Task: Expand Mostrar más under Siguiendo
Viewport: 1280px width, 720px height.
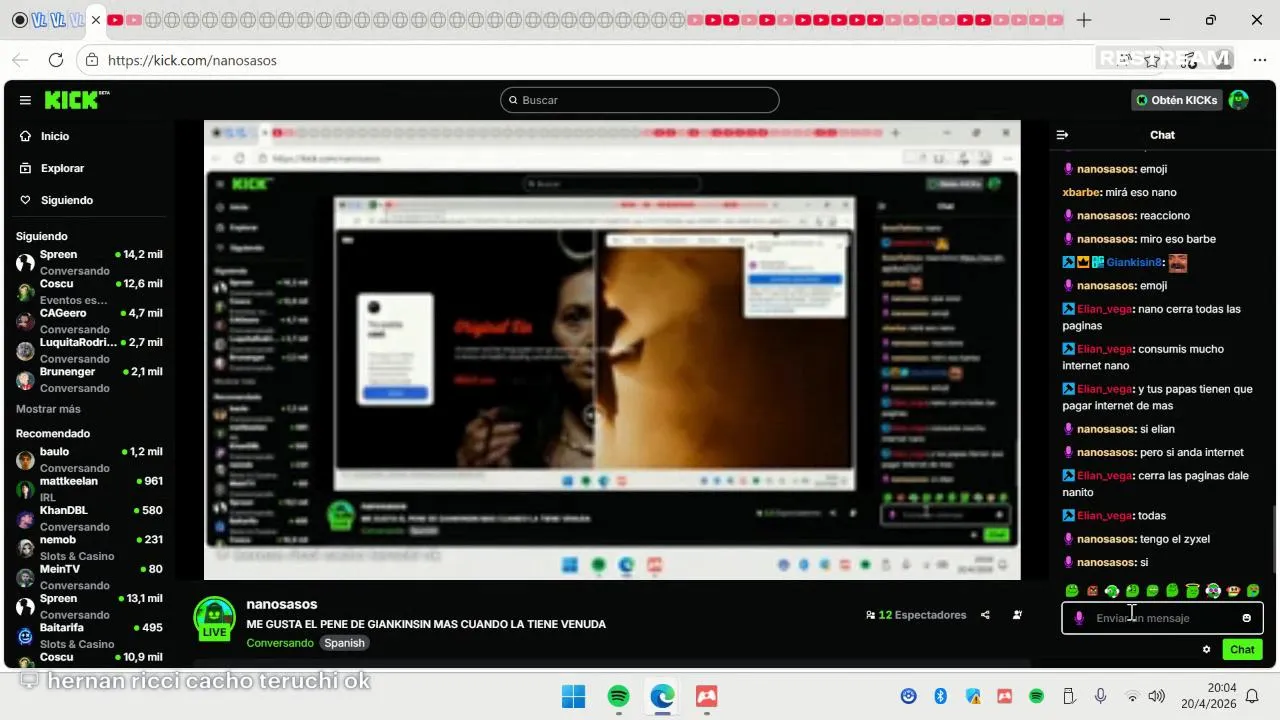Action: pyautogui.click(x=48, y=409)
